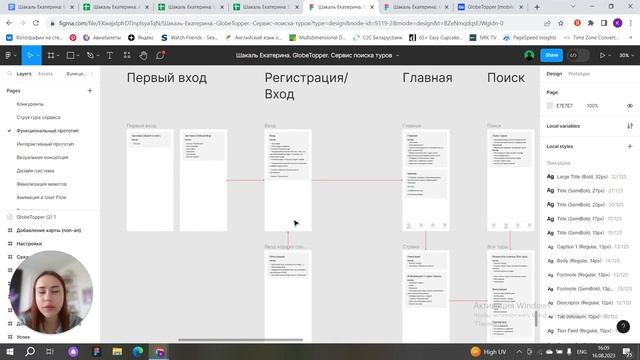Open the shape tools dropdown arrow
The image size is (640, 360).
click(x=78, y=55)
